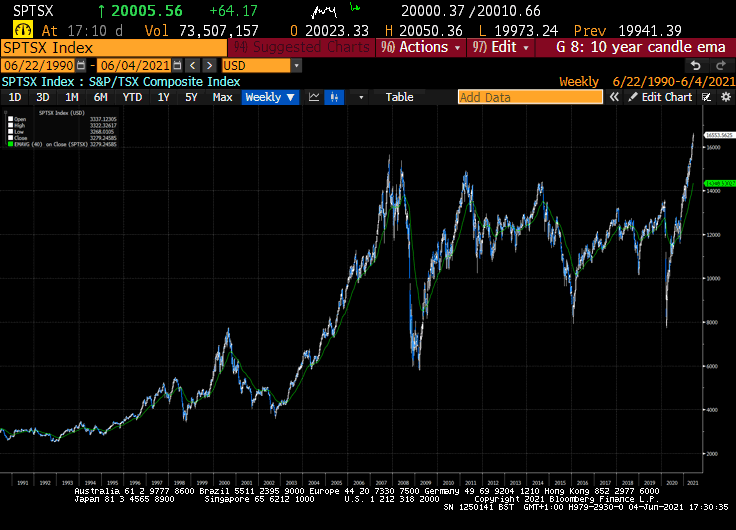
Task: Shift date range forward with right arrow
Action: pyautogui.click(x=210, y=66)
